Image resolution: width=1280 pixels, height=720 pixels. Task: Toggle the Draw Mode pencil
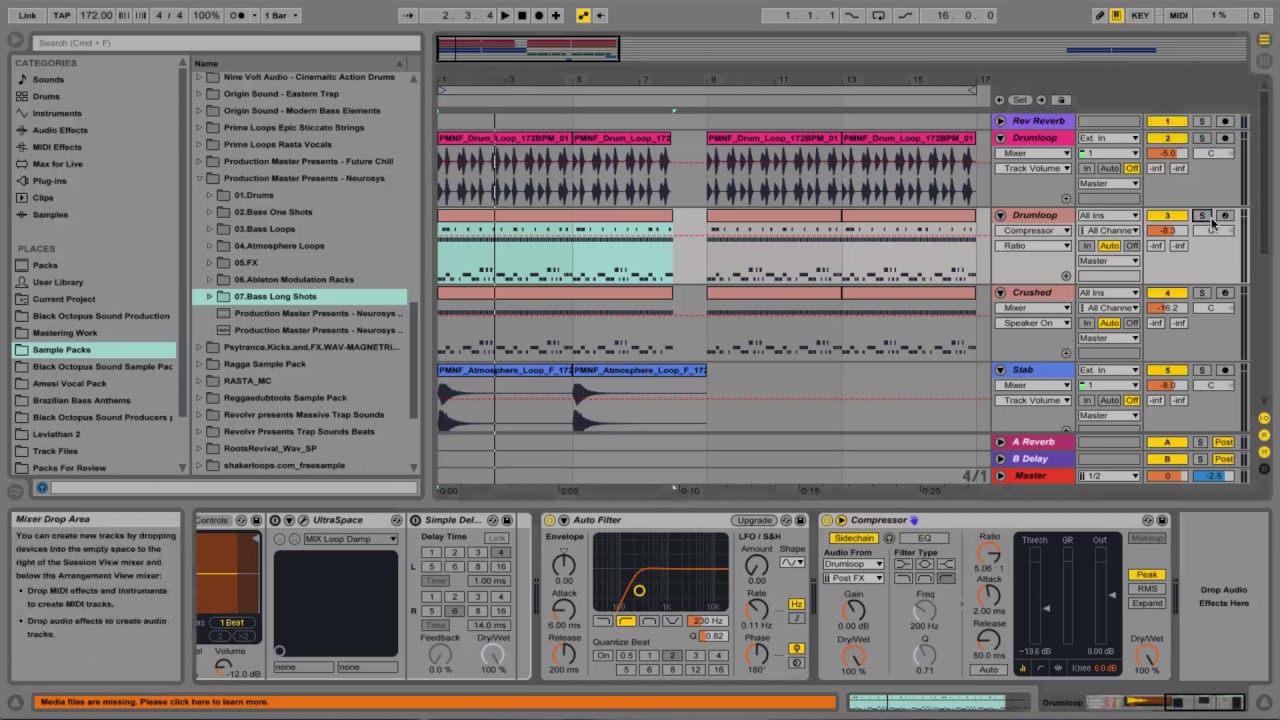pyautogui.click(x=1100, y=15)
